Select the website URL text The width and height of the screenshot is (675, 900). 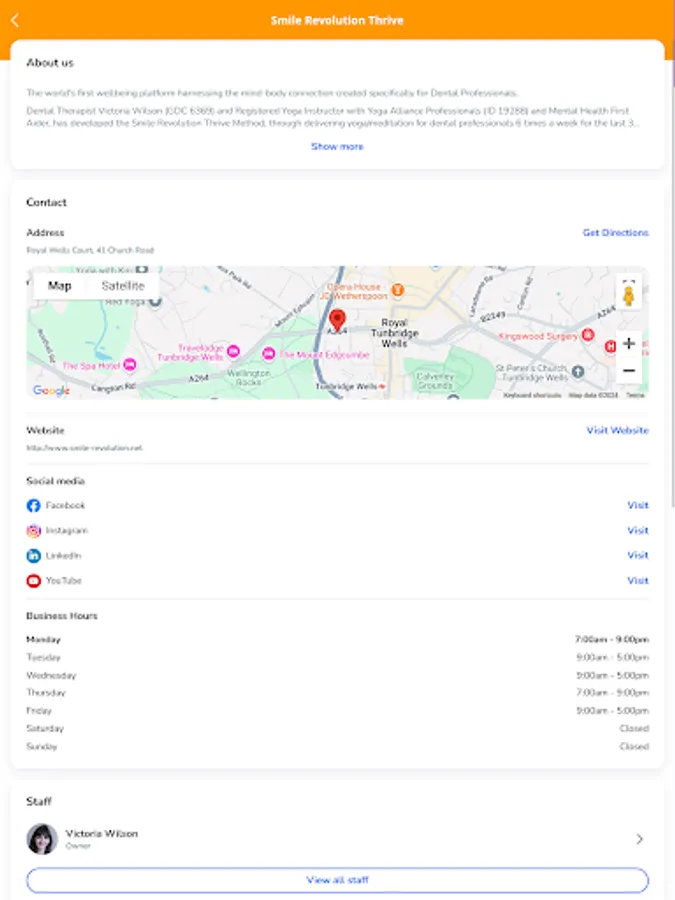[84, 448]
